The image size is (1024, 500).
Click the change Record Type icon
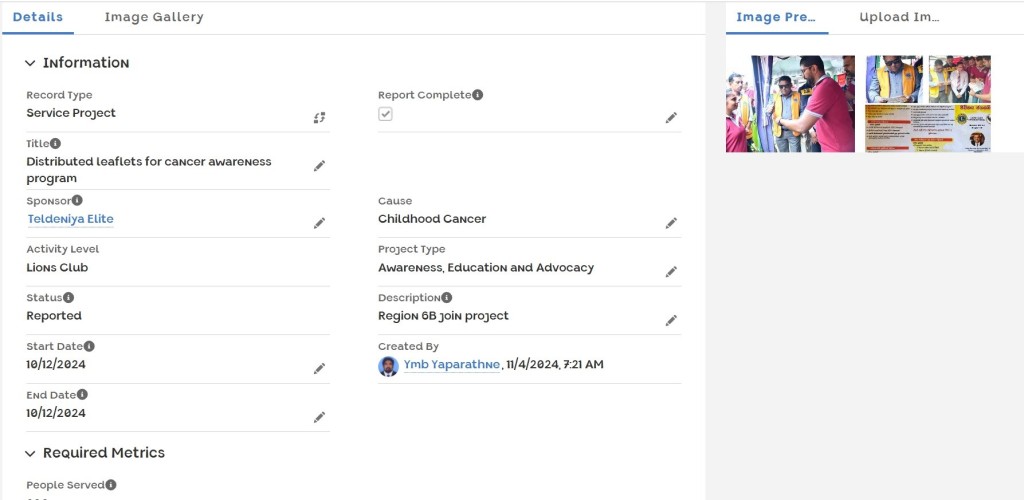pos(319,117)
